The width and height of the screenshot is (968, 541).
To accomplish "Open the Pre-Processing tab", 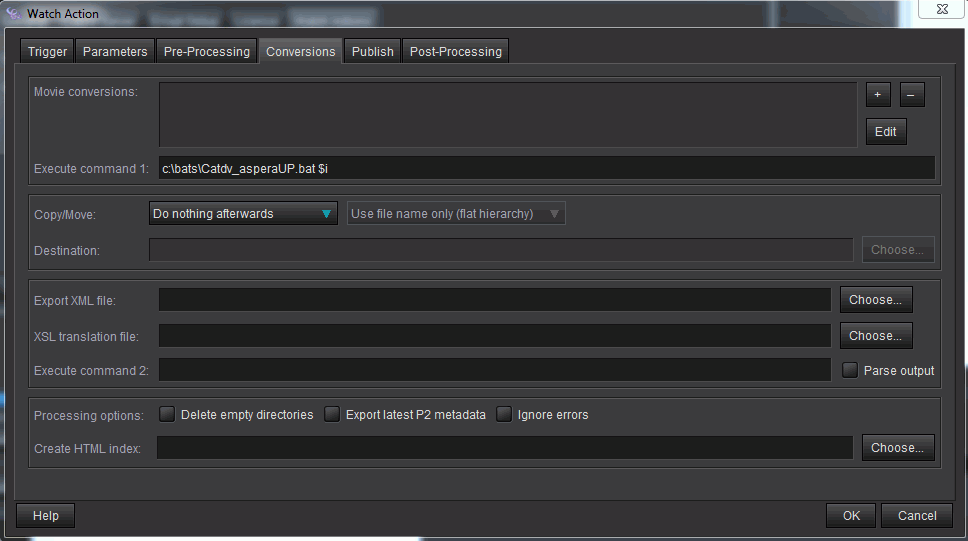I will [x=207, y=51].
